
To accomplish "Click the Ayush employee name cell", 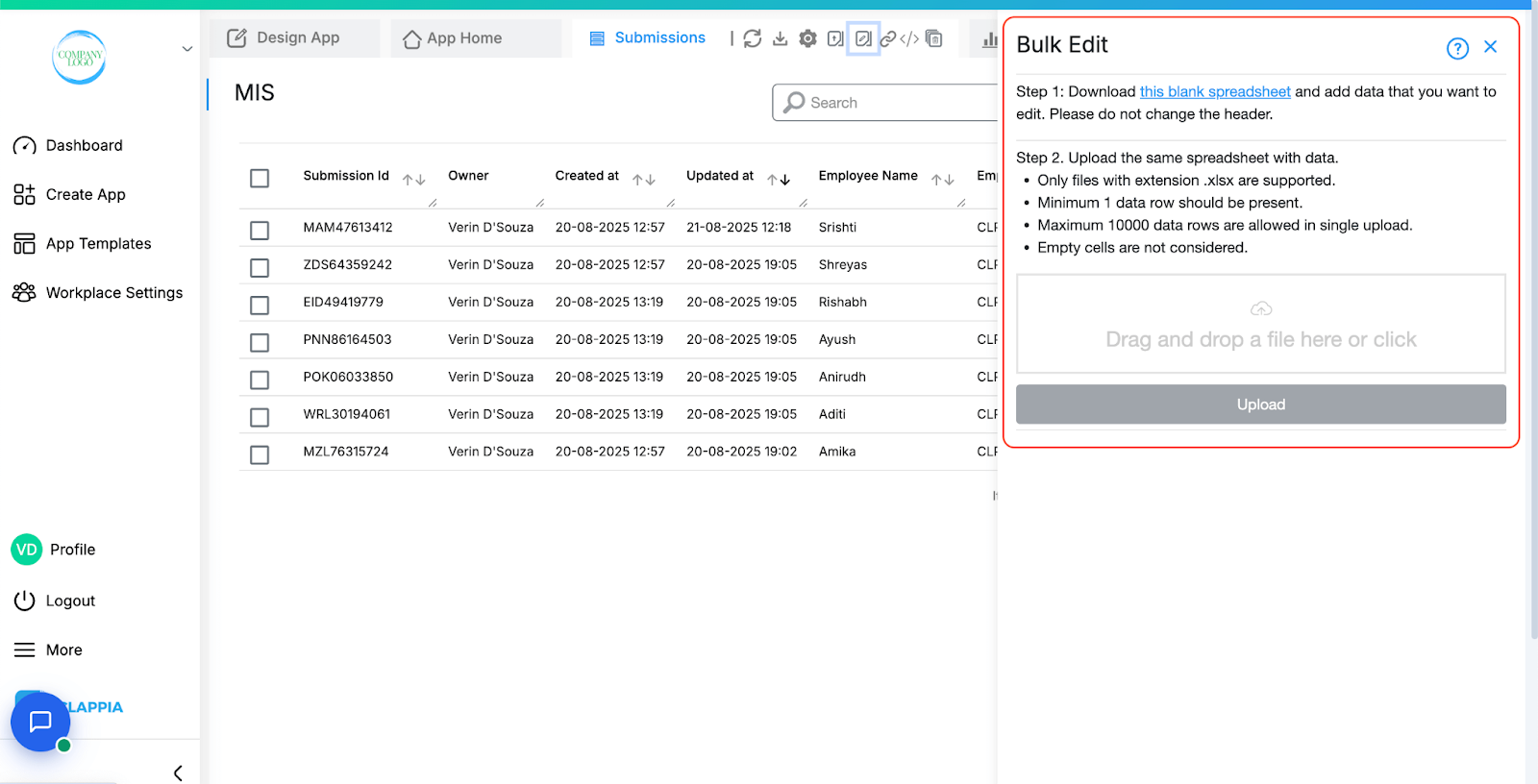I will 837,340.
